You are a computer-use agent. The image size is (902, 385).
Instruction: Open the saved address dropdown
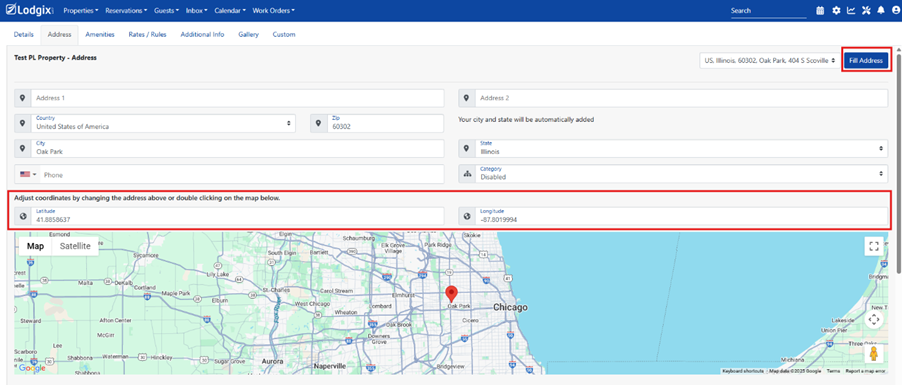point(769,60)
